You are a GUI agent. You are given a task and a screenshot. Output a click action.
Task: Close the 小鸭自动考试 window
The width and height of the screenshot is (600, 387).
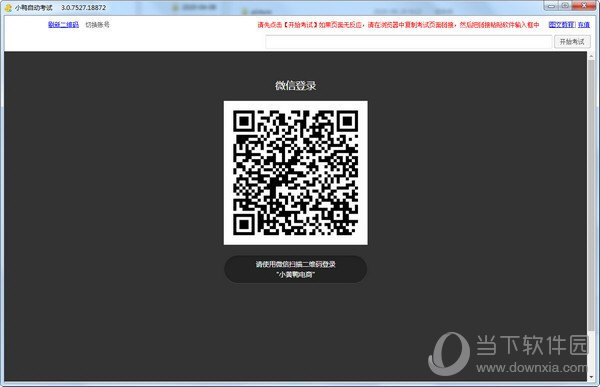click(584, 5)
